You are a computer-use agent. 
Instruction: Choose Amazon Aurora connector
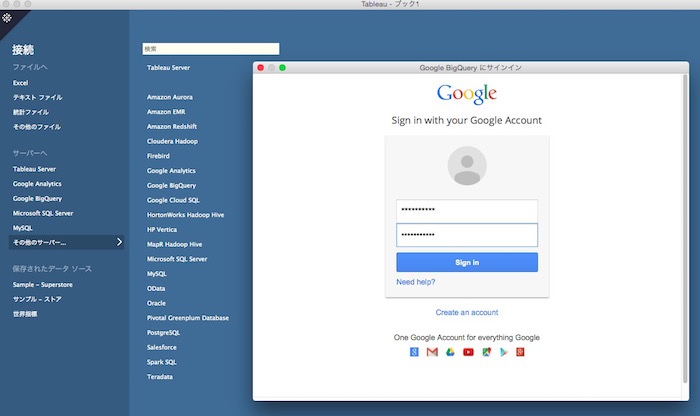[170, 97]
